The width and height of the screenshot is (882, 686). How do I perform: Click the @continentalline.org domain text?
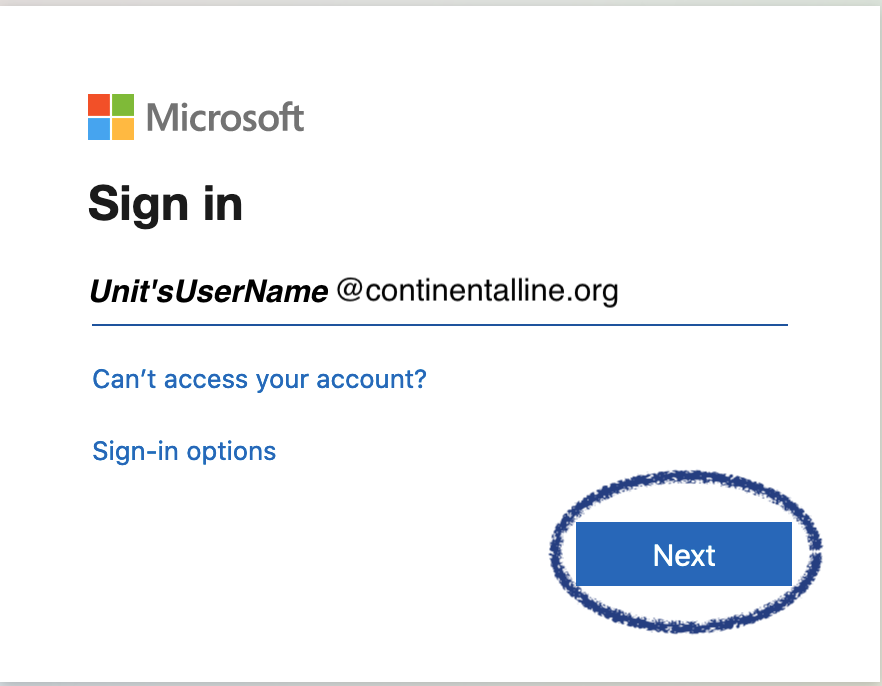[x=477, y=291]
